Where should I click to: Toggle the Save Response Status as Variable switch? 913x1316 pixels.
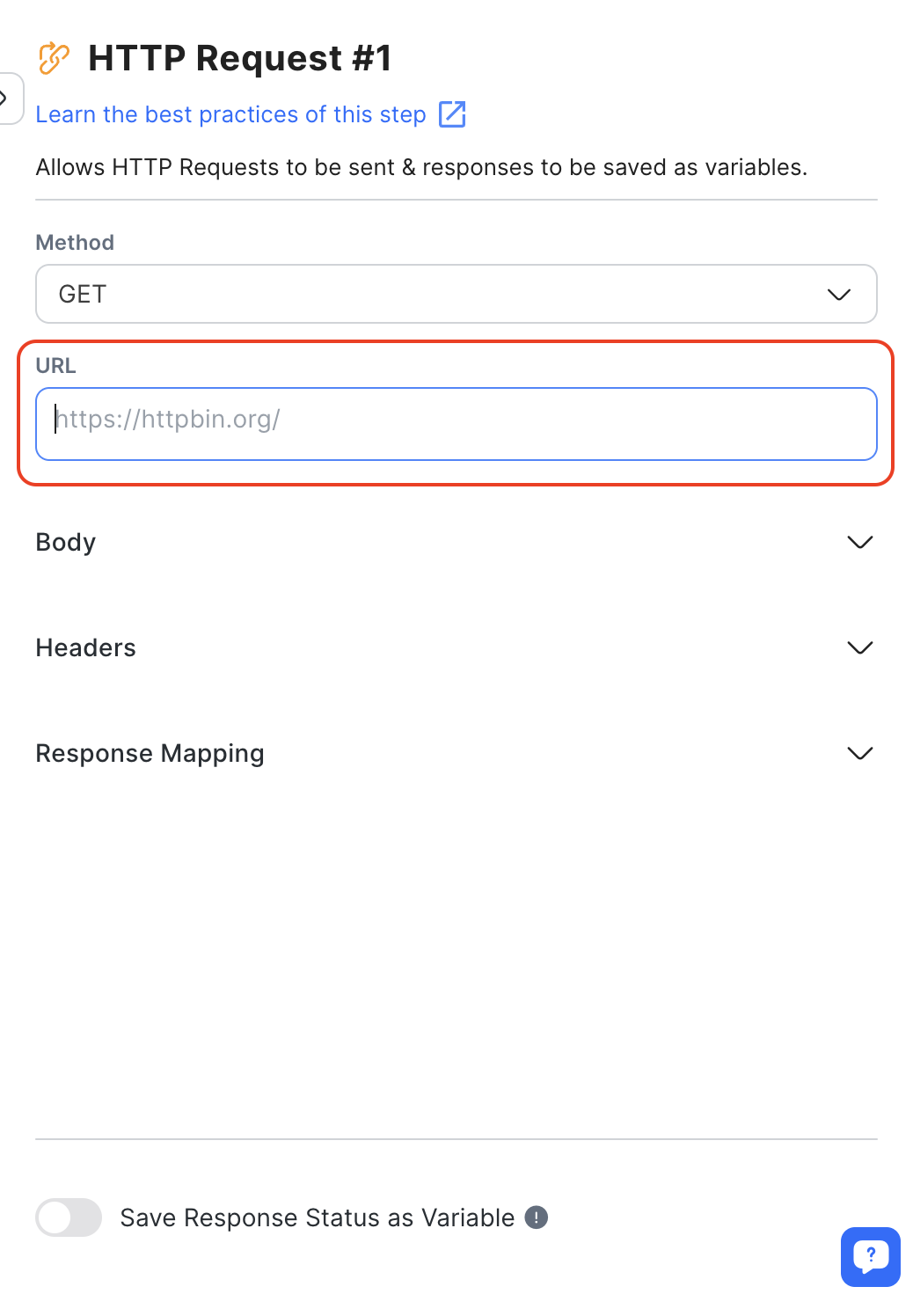tap(69, 1217)
